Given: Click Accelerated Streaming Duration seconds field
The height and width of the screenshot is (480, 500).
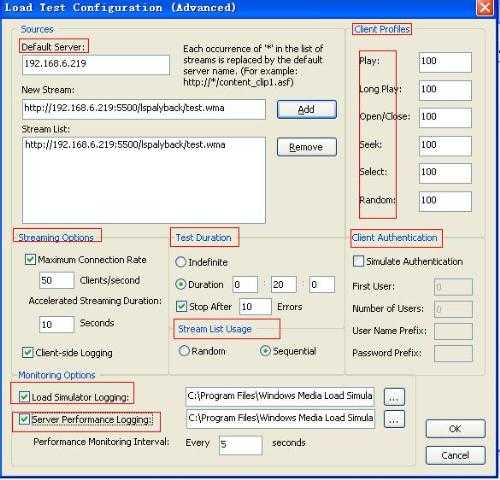Looking at the screenshot, I should click(56, 324).
